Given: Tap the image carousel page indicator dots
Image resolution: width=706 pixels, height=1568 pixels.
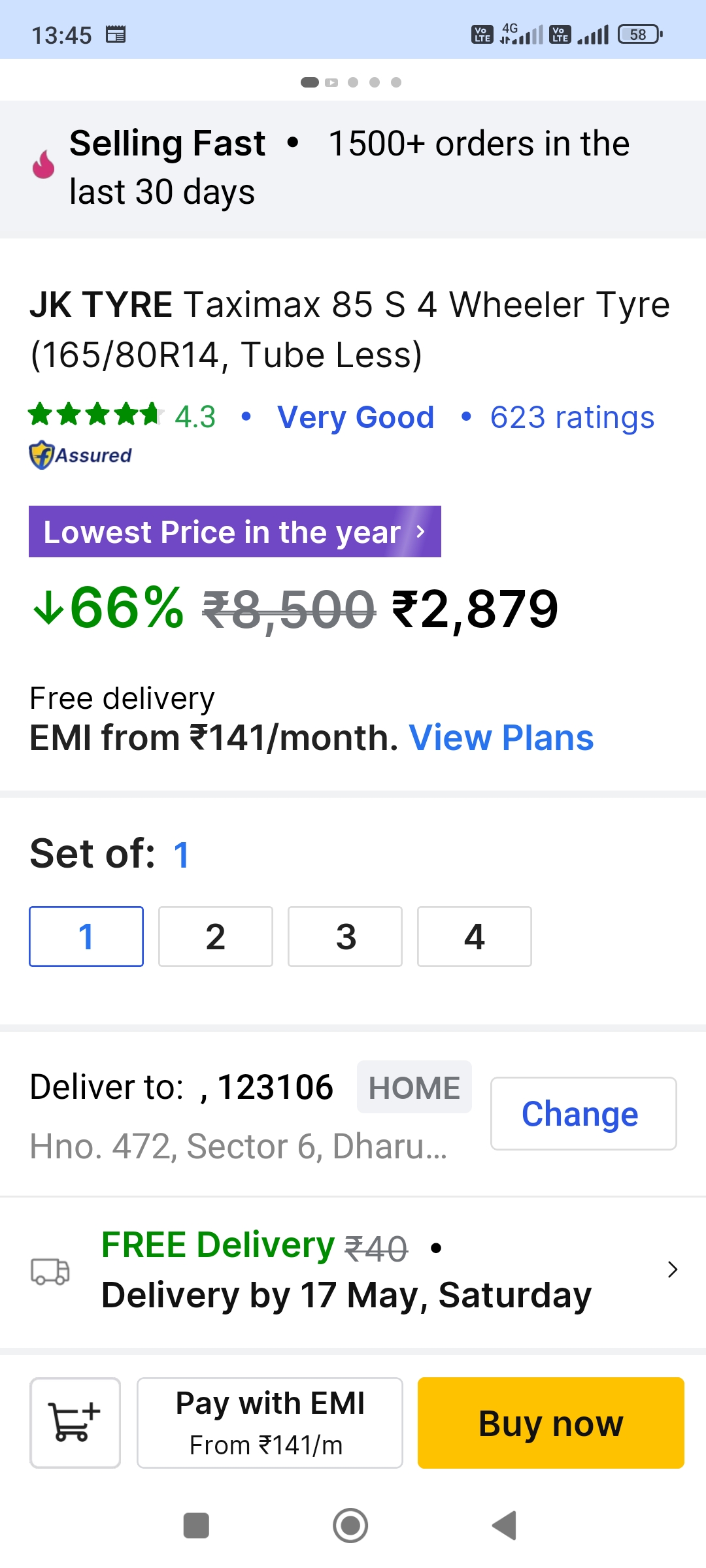Looking at the screenshot, I should point(352,82).
